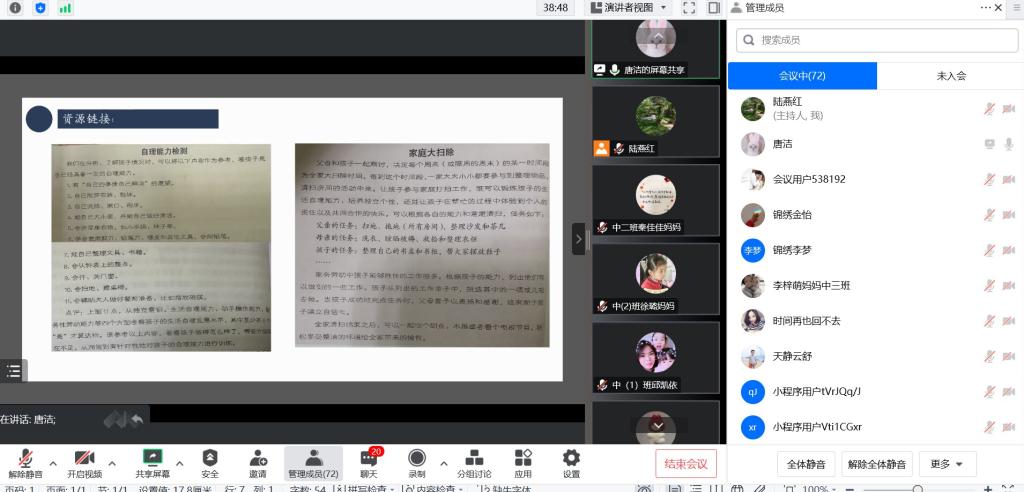Click 锦绣李梦 blue avatar in the list
This screenshot has width=1024, height=492.
coord(752,250)
